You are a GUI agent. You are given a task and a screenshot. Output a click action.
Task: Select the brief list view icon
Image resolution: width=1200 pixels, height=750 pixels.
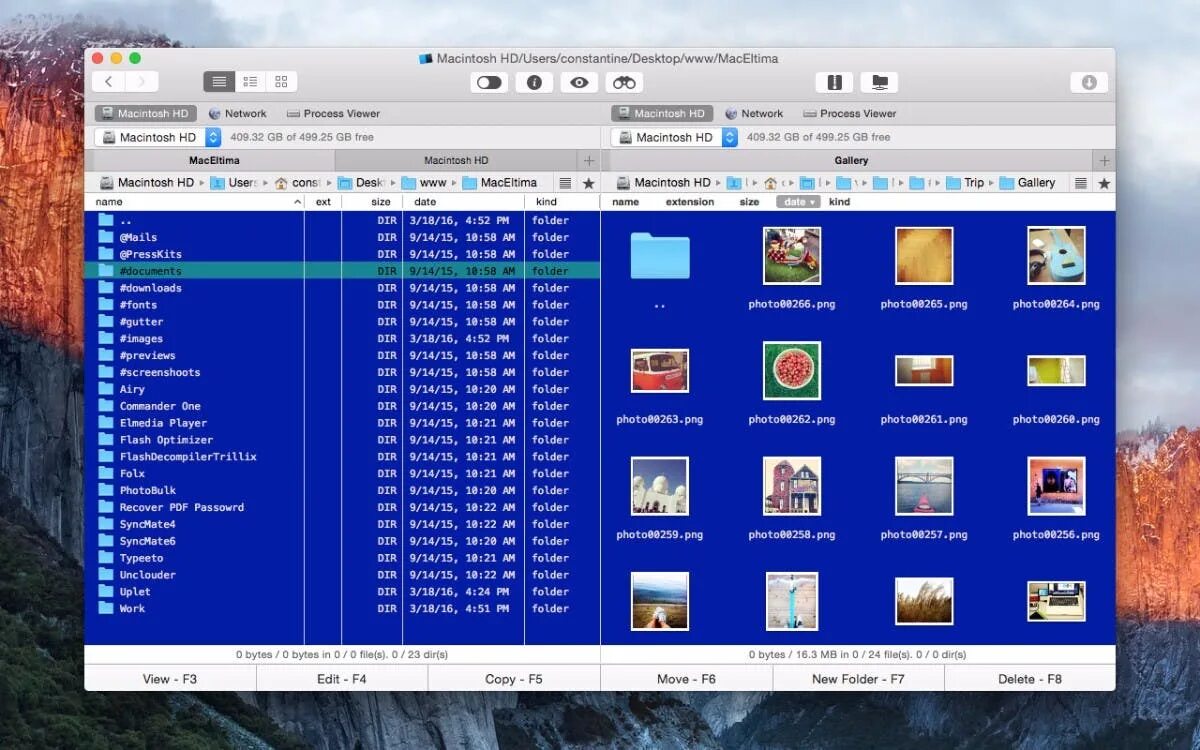point(250,81)
